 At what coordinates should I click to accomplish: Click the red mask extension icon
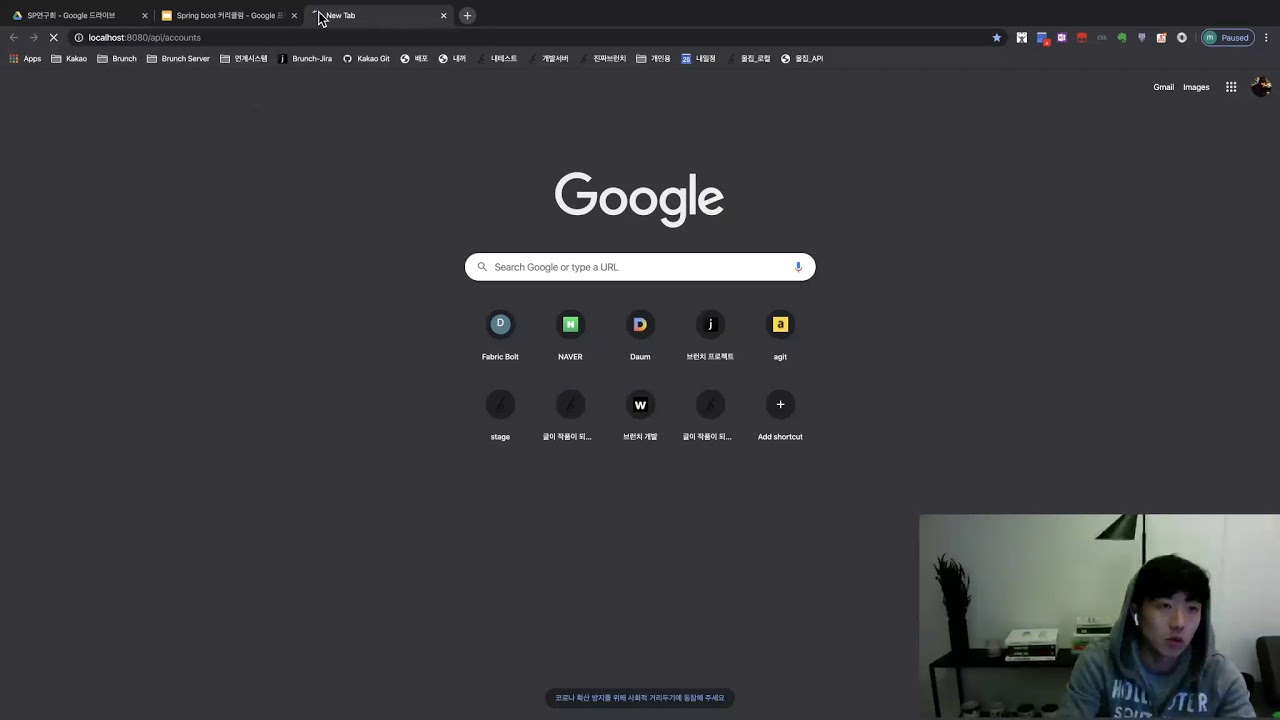[x=1082, y=37]
